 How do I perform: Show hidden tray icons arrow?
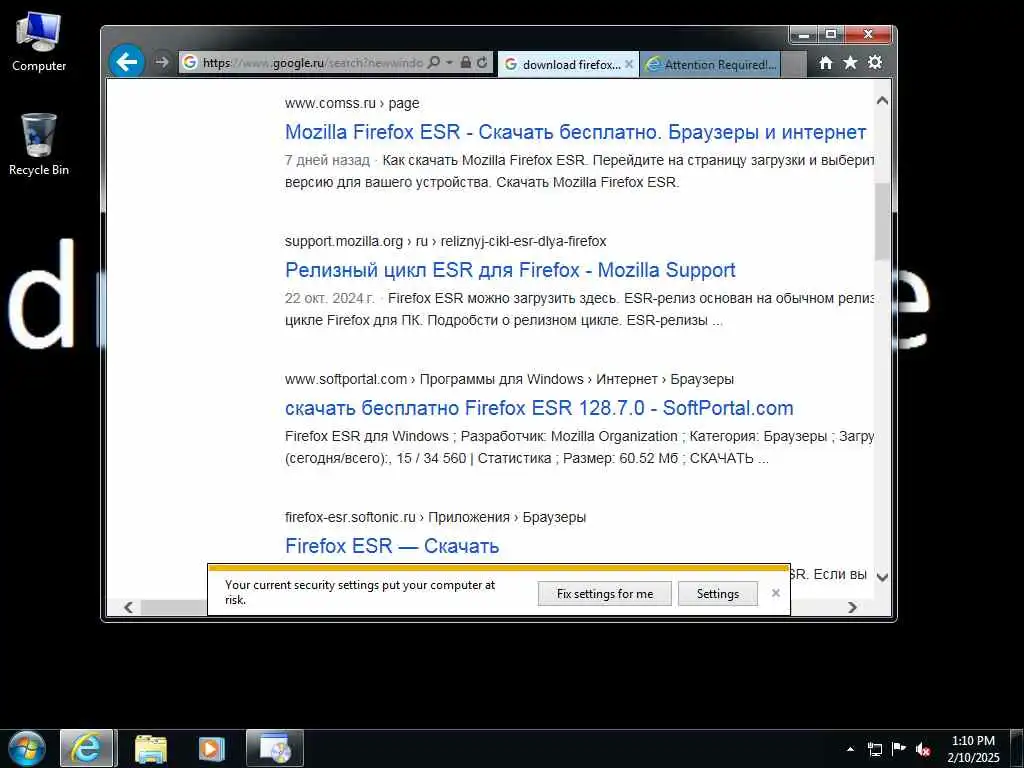[850, 749]
